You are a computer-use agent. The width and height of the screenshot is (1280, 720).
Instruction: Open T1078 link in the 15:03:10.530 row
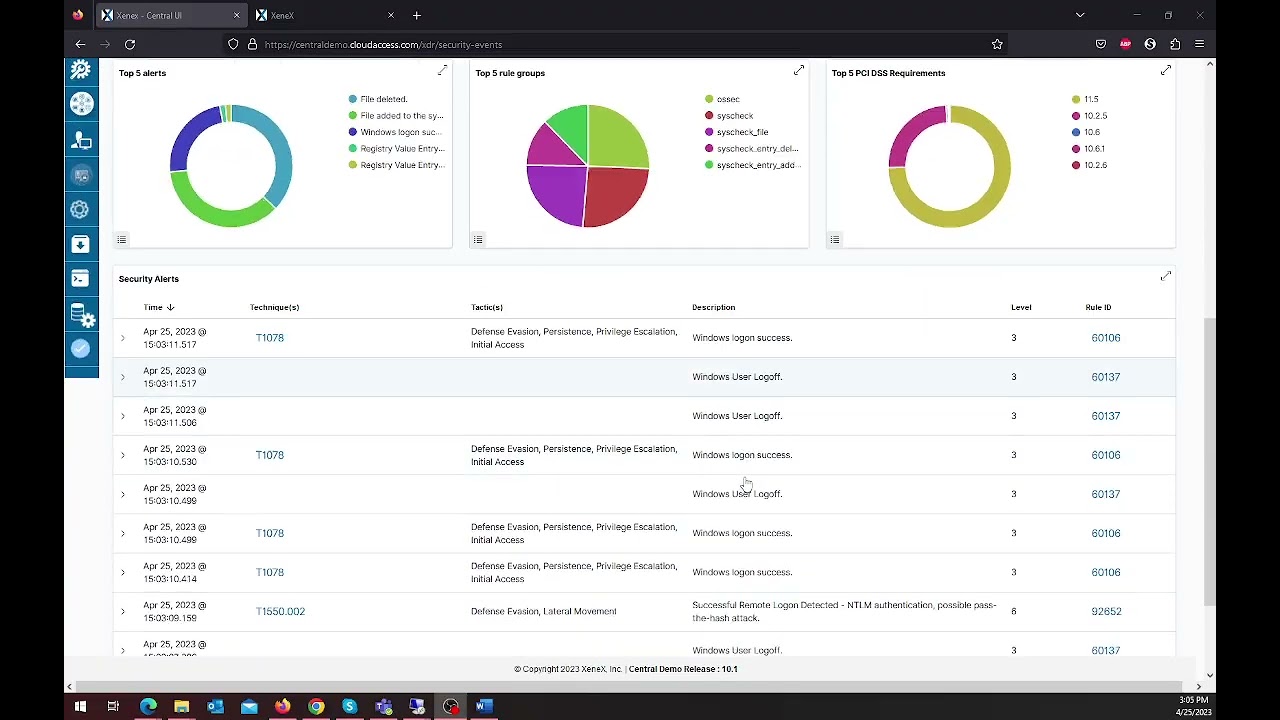pyautogui.click(x=270, y=455)
